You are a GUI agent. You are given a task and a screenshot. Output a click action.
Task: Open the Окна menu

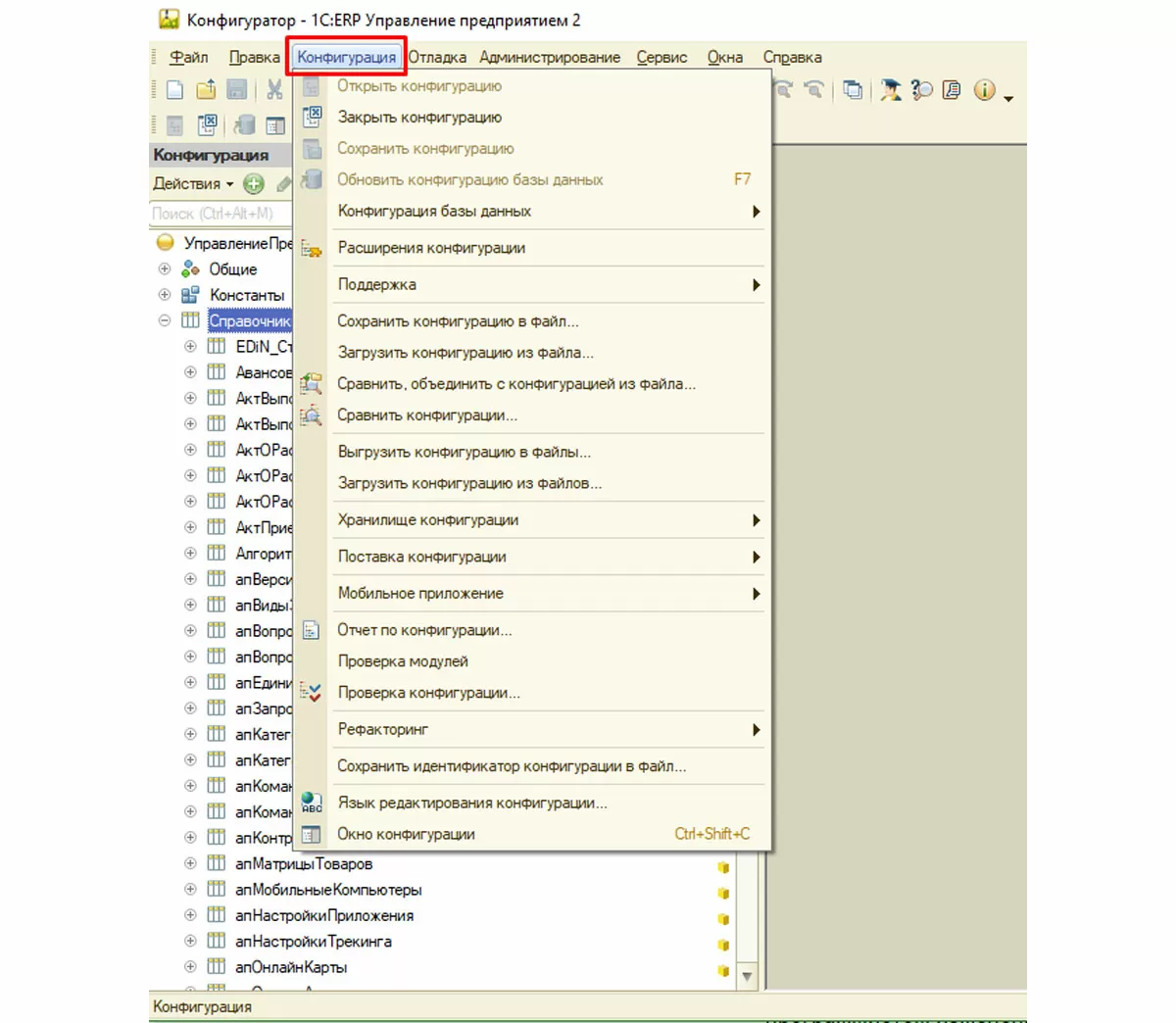pyautogui.click(x=725, y=57)
